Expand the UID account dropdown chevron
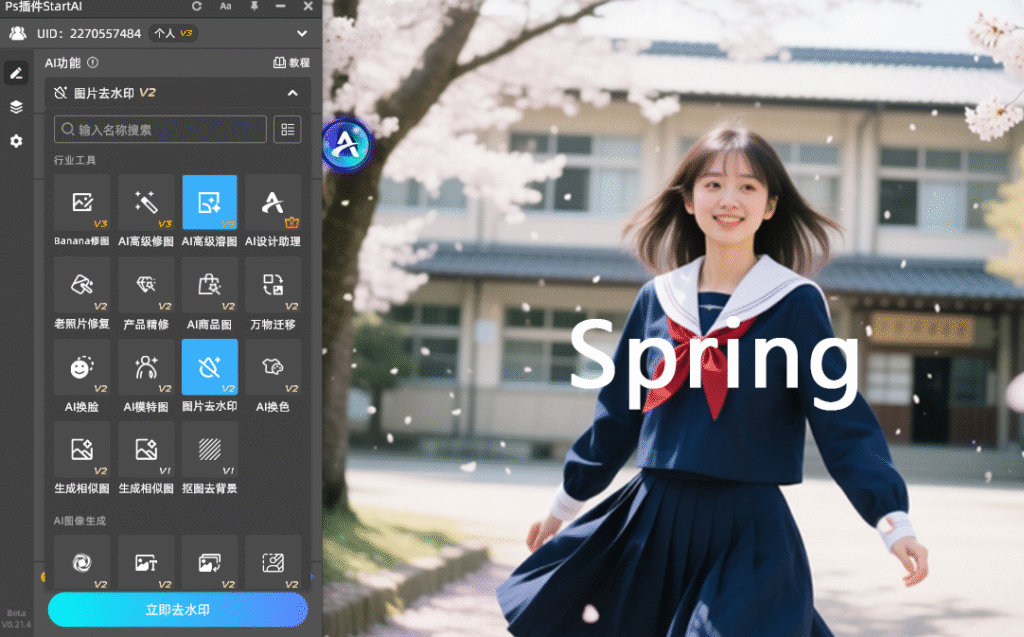The height and width of the screenshot is (637, 1024). click(x=302, y=34)
